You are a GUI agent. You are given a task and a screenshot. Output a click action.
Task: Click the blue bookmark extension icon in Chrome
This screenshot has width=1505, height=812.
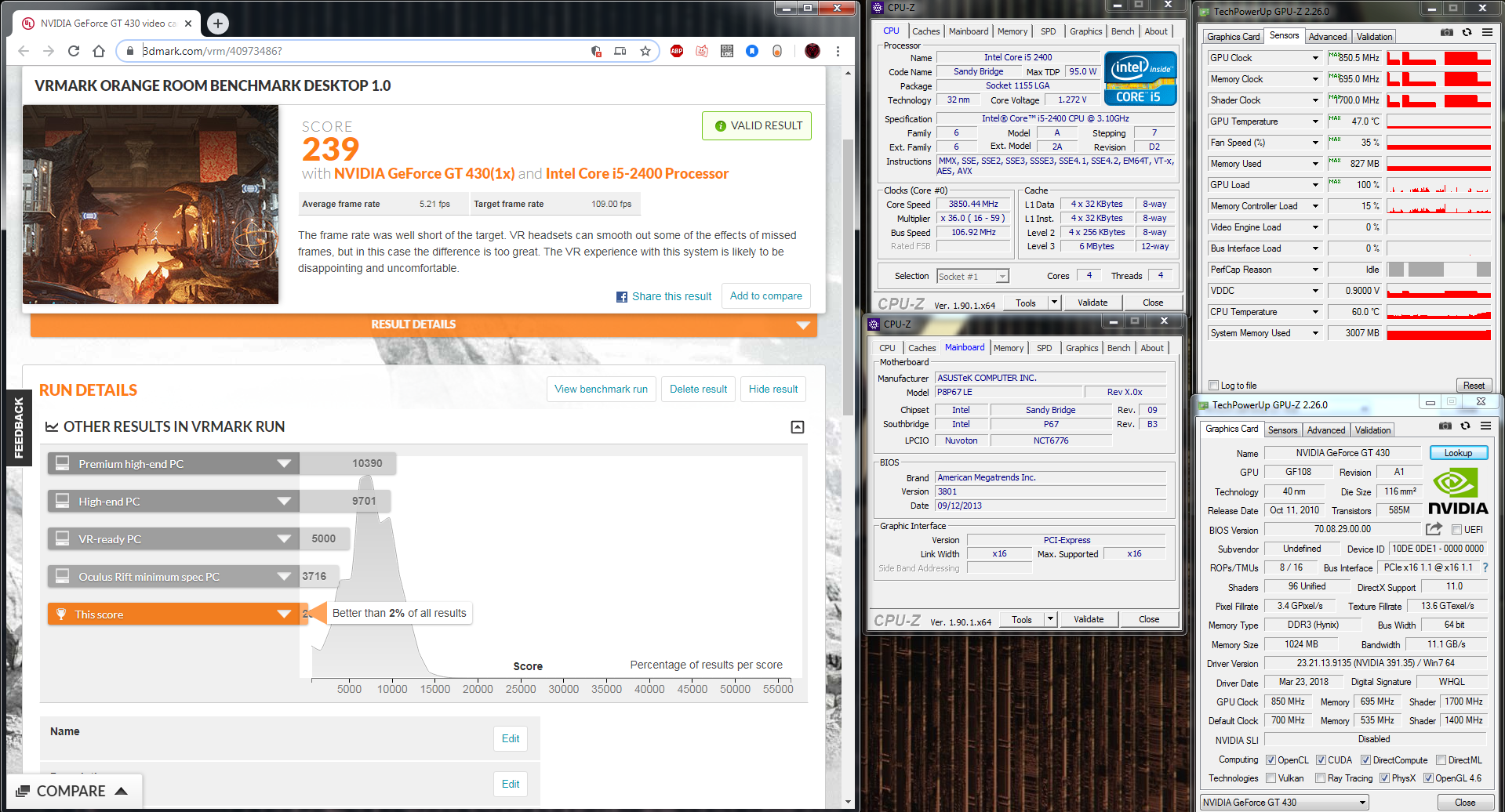click(752, 51)
